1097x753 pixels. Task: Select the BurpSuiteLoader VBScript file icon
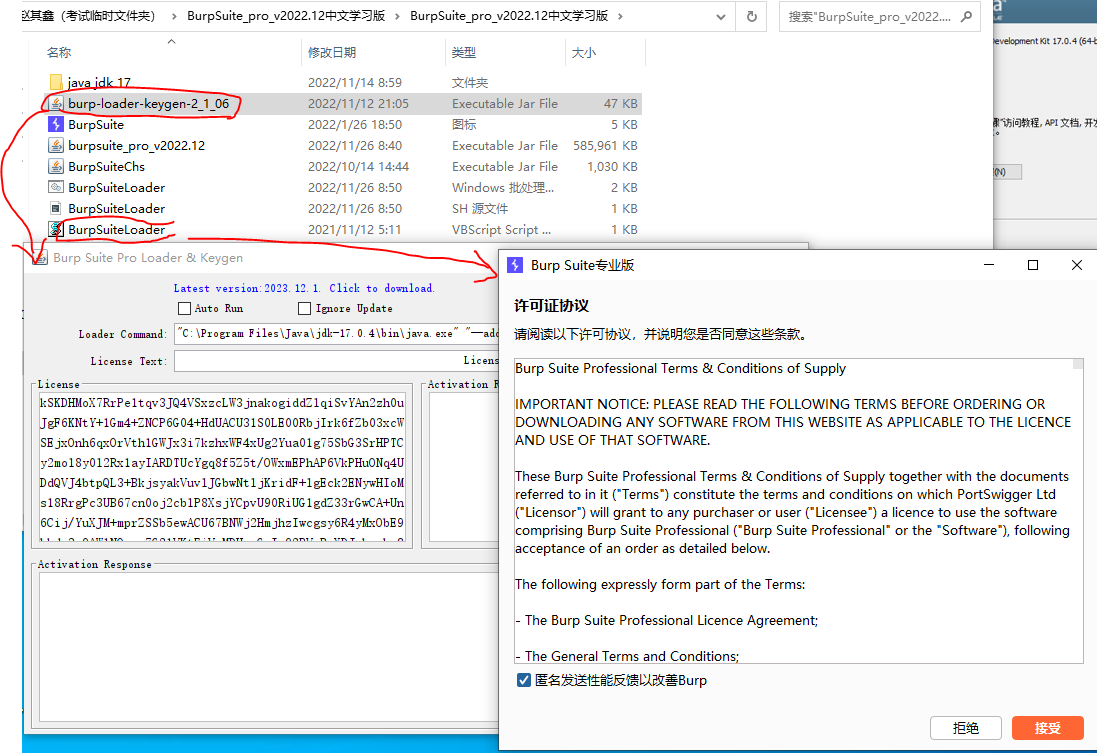57,230
